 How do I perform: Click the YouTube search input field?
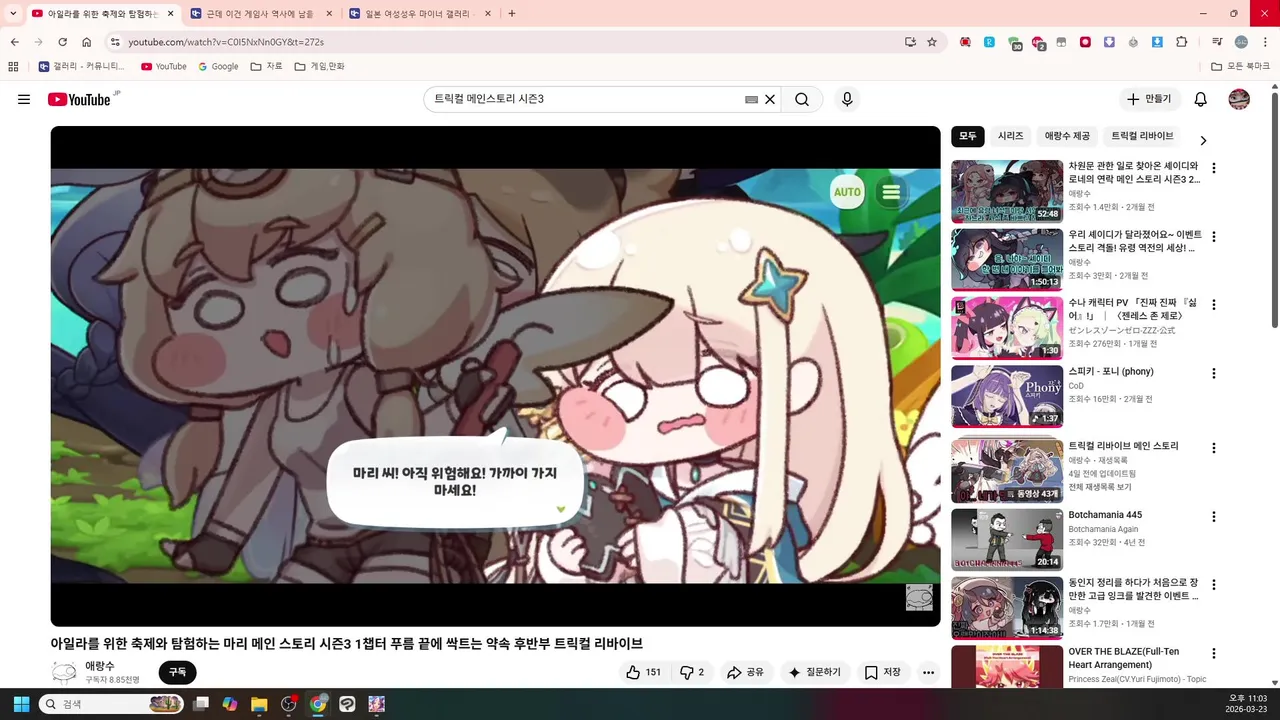coord(588,99)
